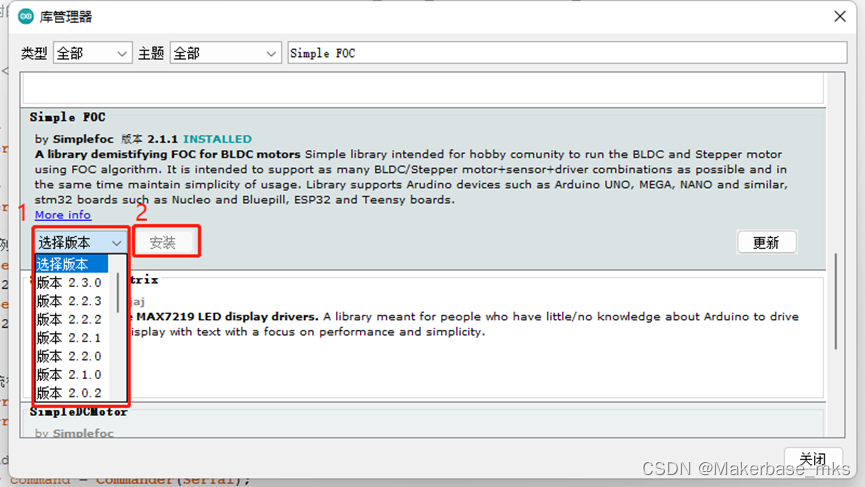Select the Simple FOC library title
The height and width of the screenshot is (487, 865).
click(x=67, y=117)
